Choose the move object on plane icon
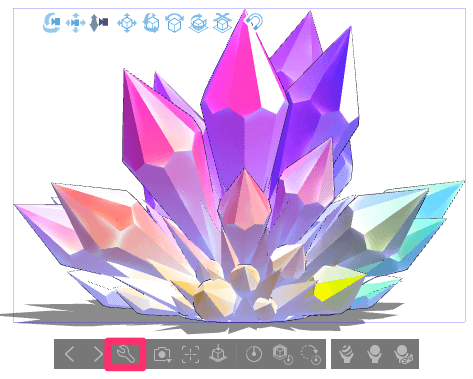The image size is (473, 379). pyautogui.click(x=127, y=23)
